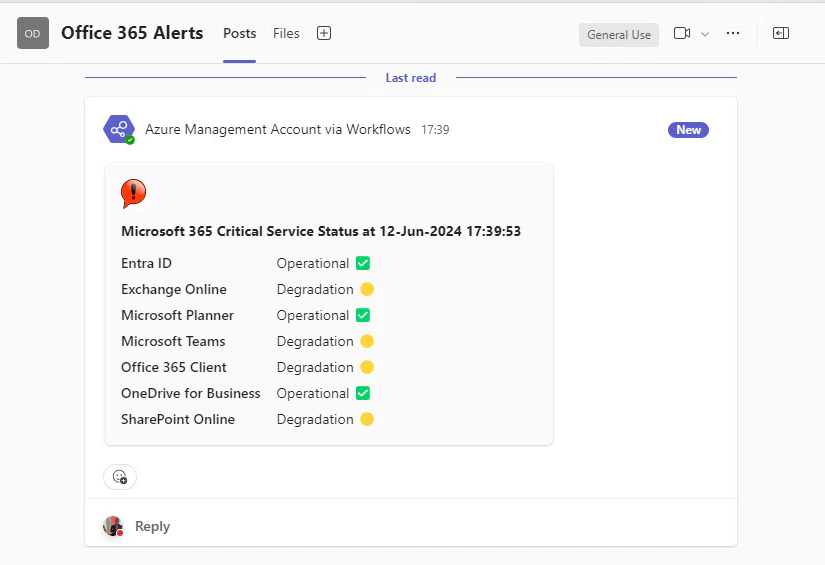The image size is (825, 565).
Task: Click the Azure Management Account workflow avatar
Action: click(119, 129)
